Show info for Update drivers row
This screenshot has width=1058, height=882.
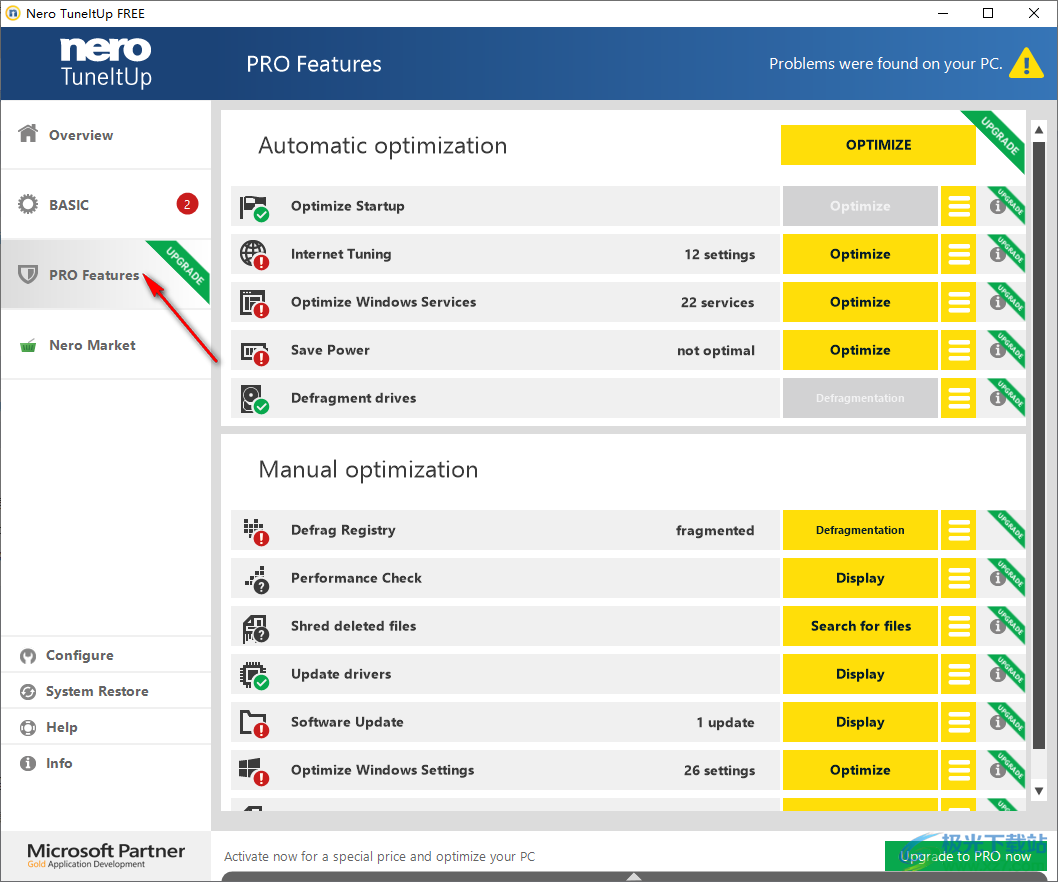997,674
